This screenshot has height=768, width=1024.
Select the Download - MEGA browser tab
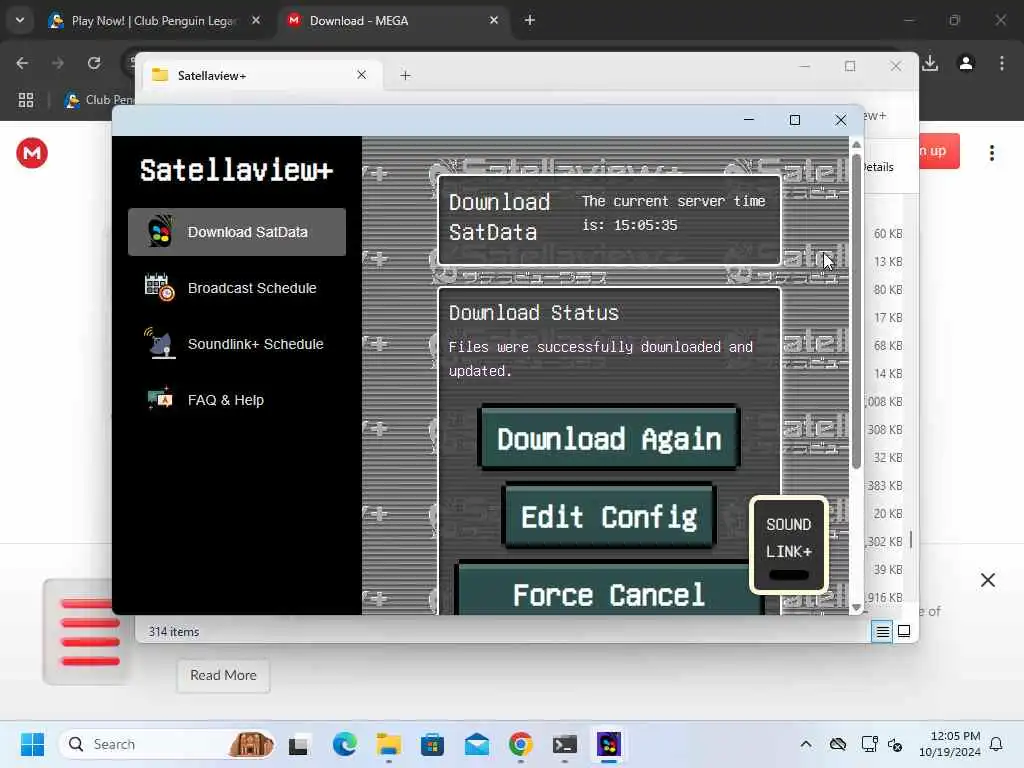coord(392,21)
